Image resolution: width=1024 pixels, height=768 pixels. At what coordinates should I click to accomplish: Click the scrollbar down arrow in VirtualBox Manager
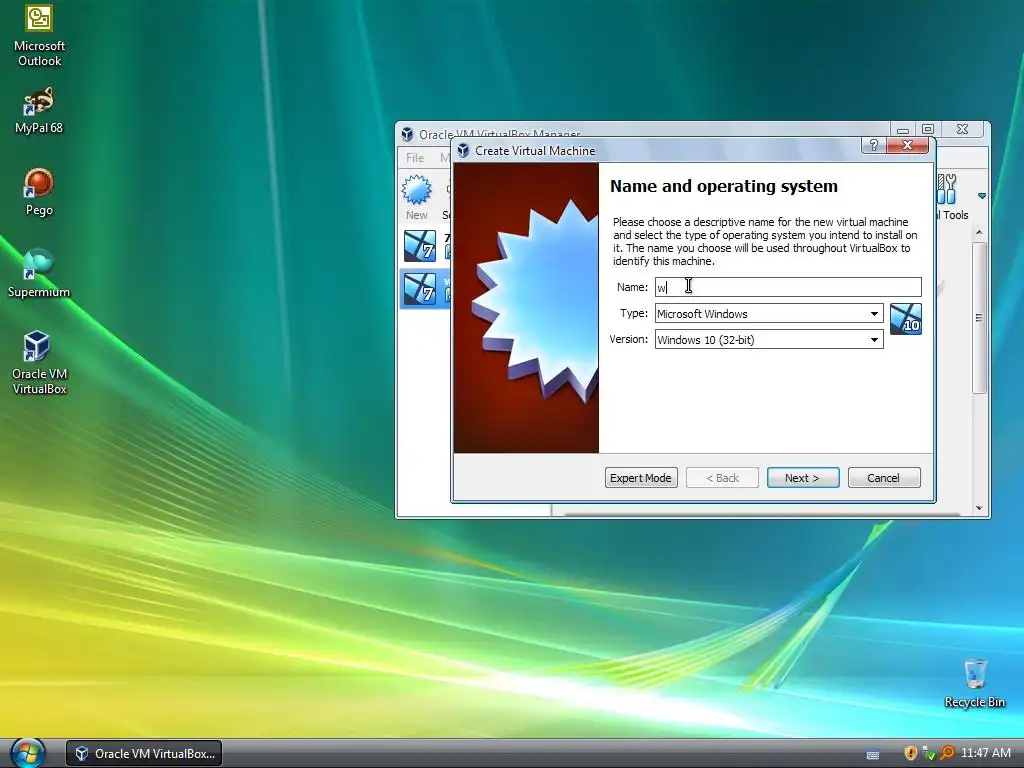point(978,508)
